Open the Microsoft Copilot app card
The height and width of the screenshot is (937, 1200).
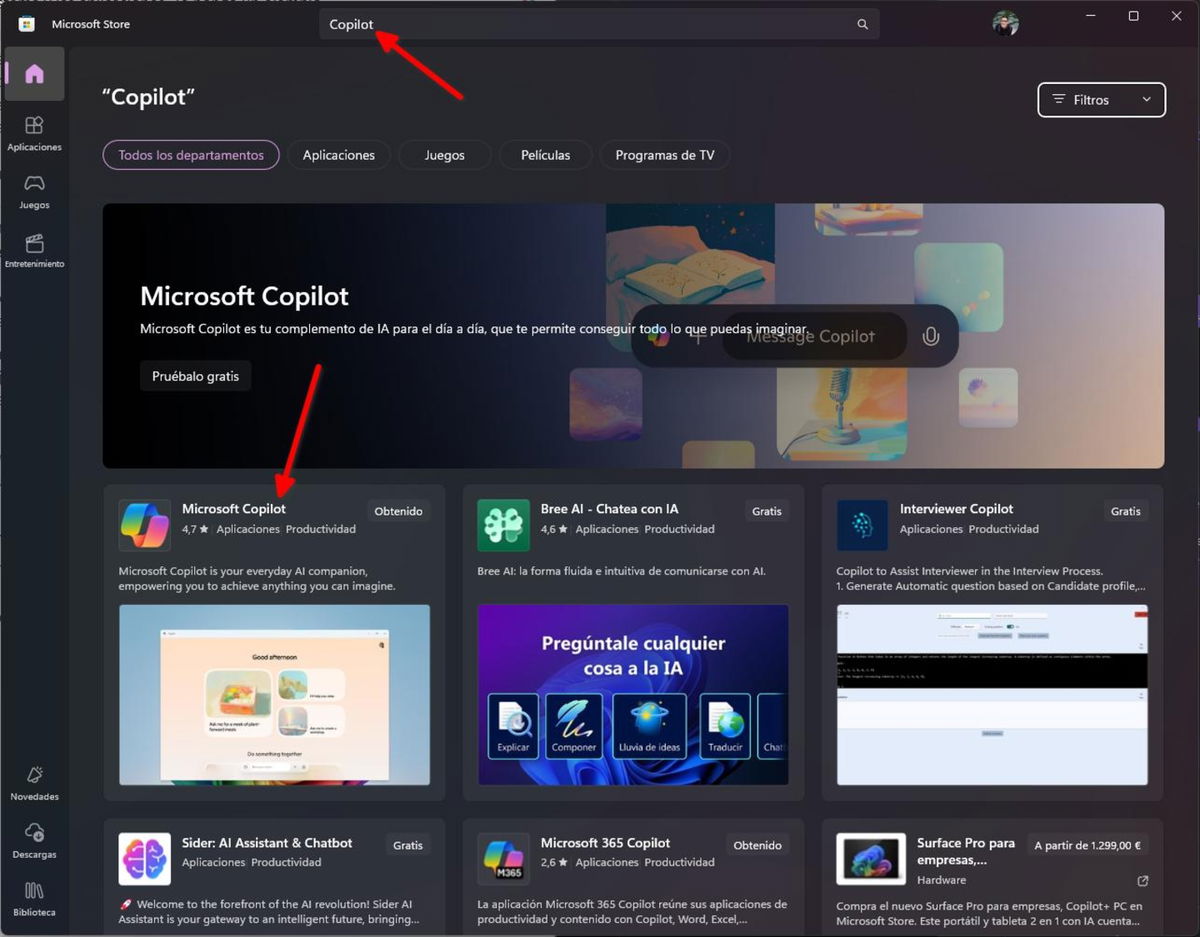(235, 508)
